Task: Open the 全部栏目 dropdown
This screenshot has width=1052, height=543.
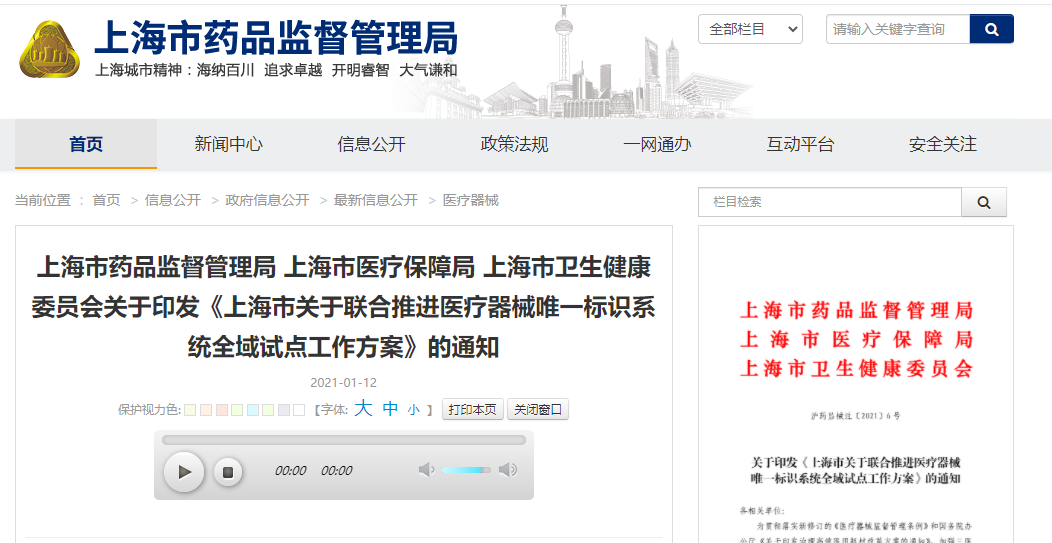Action: [x=750, y=29]
